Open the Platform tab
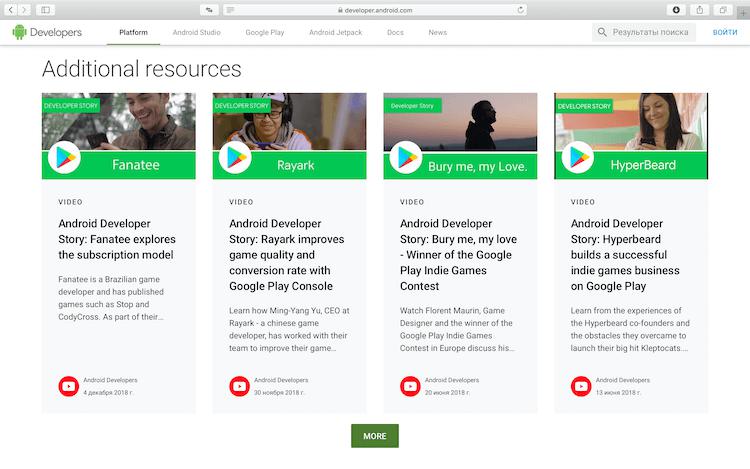Viewport: 750px width, 469px height. (133, 33)
